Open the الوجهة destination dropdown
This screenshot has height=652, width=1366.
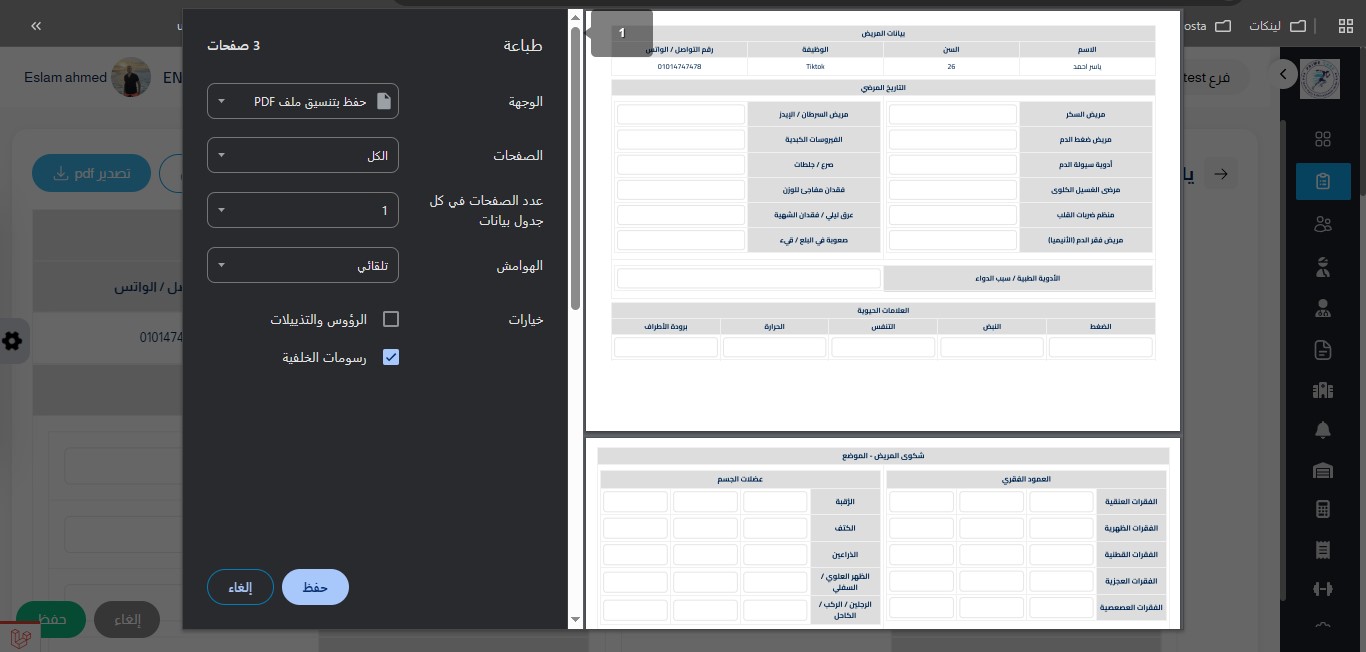click(303, 101)
